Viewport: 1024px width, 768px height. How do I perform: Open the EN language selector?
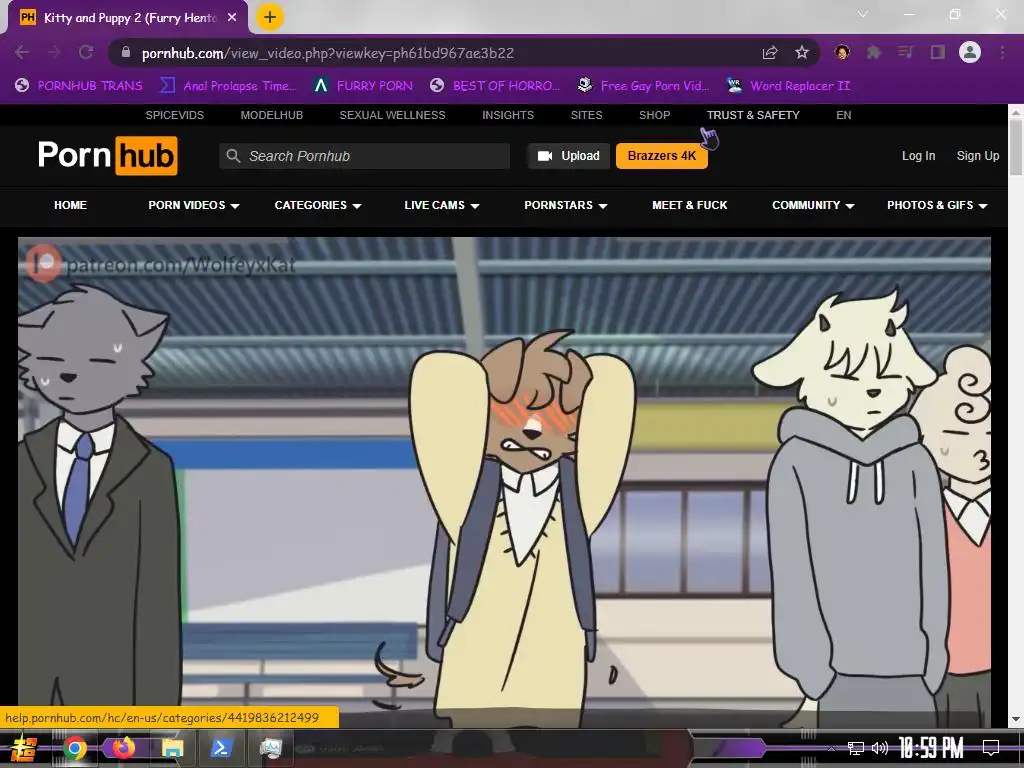(x=844, y=115)
